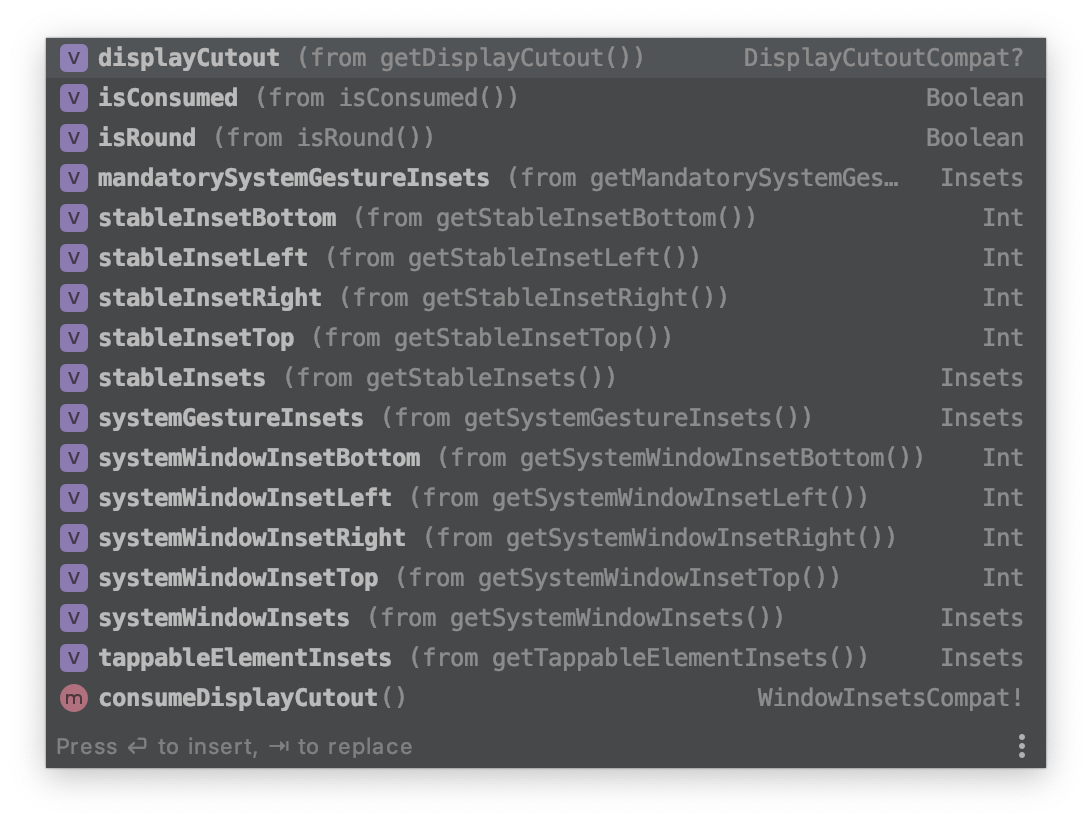Select stableInsetRight in the completion list

pos(546,298)
